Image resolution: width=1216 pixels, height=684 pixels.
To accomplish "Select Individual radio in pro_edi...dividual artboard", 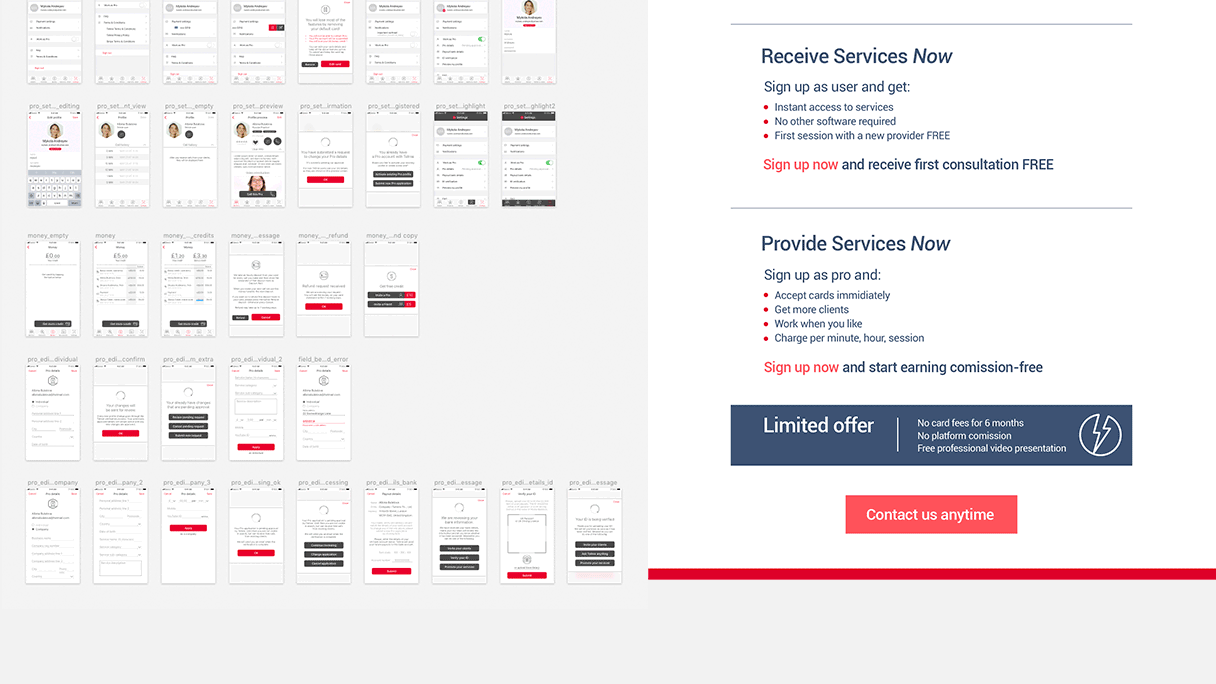I will 35,402.
